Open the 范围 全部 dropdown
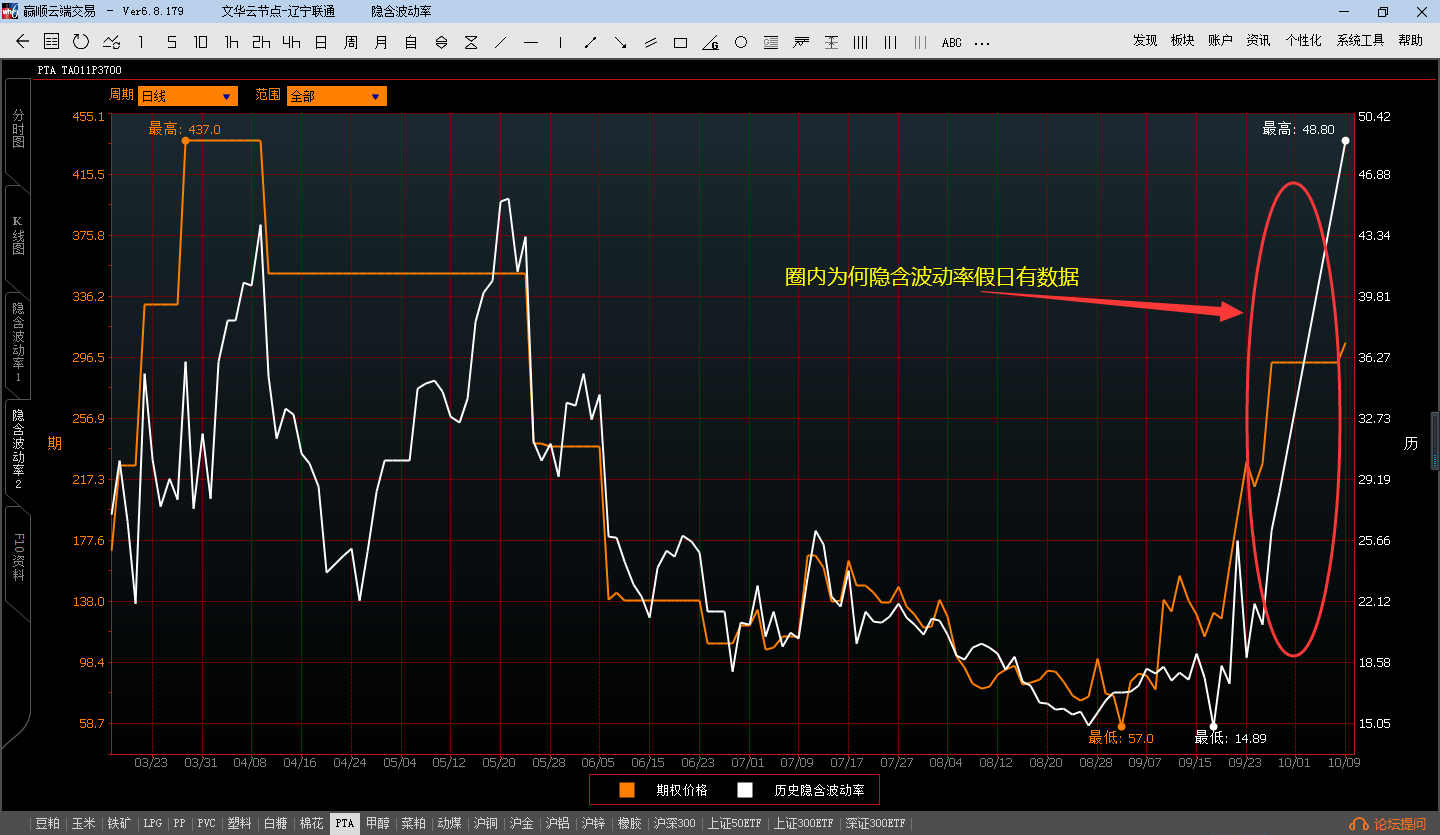 (x=336, y=96)
